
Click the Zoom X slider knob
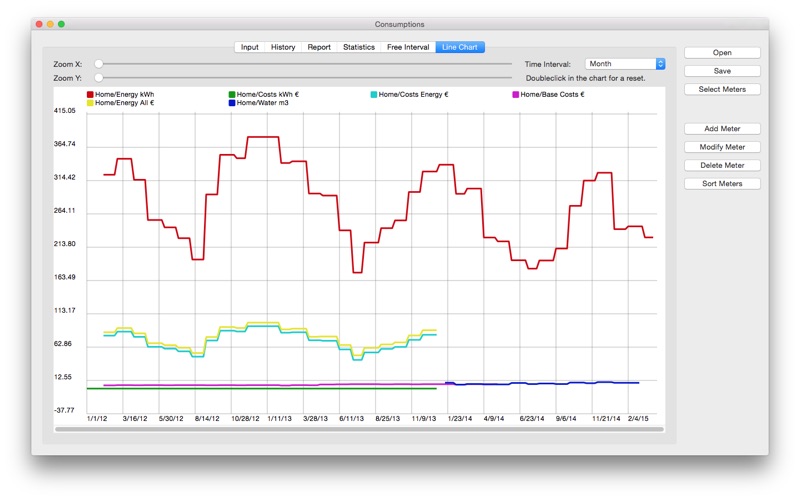pyautogui.click(x=99, y=64)
